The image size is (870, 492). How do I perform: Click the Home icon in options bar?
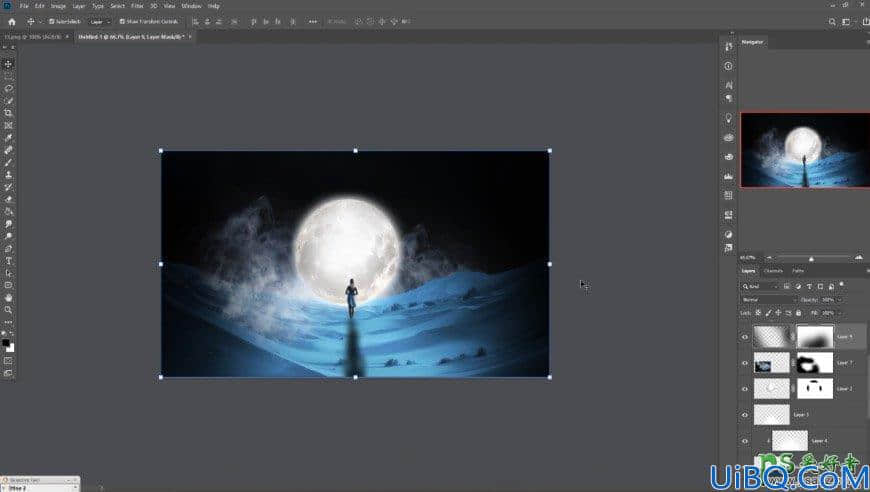point(12,22)
